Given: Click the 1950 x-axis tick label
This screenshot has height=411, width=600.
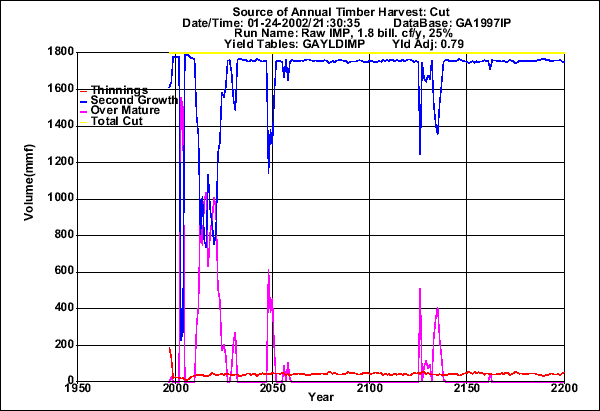Looking at the screenshot, I should point(74,388).
